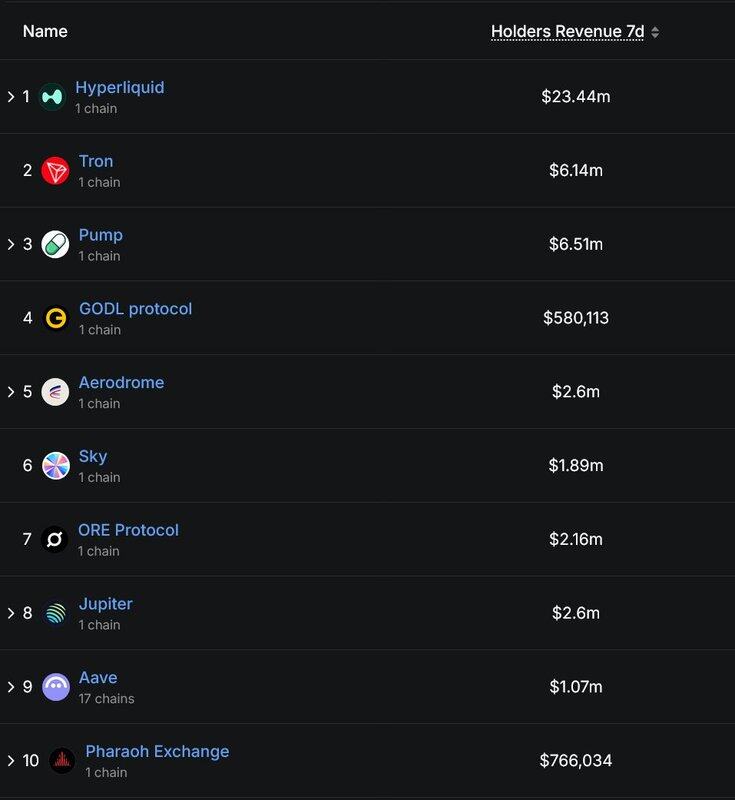This screenshot has width=735, height=800.
Task: Click the Pharaoh Exchange logo icon
Action: [x=62, y=761]
